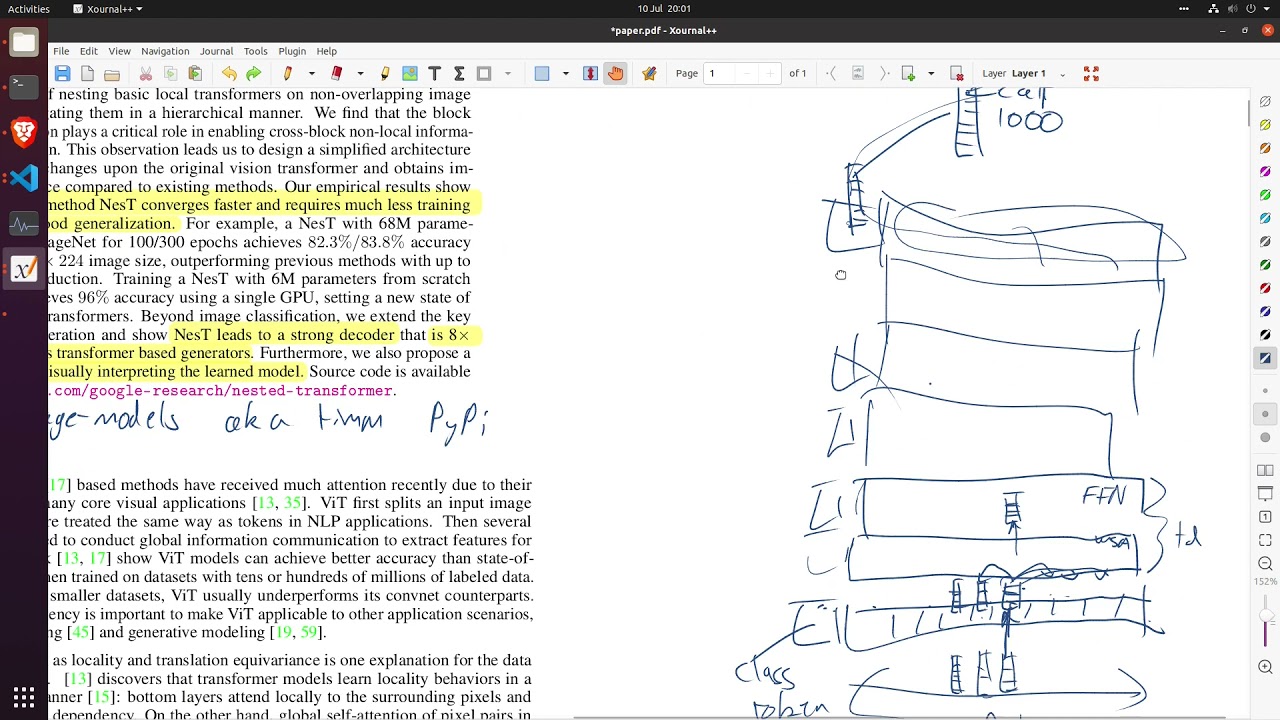Open the Edit menu
The width and height of the screenshot is (1280, 720).
(x=89, y=51)
